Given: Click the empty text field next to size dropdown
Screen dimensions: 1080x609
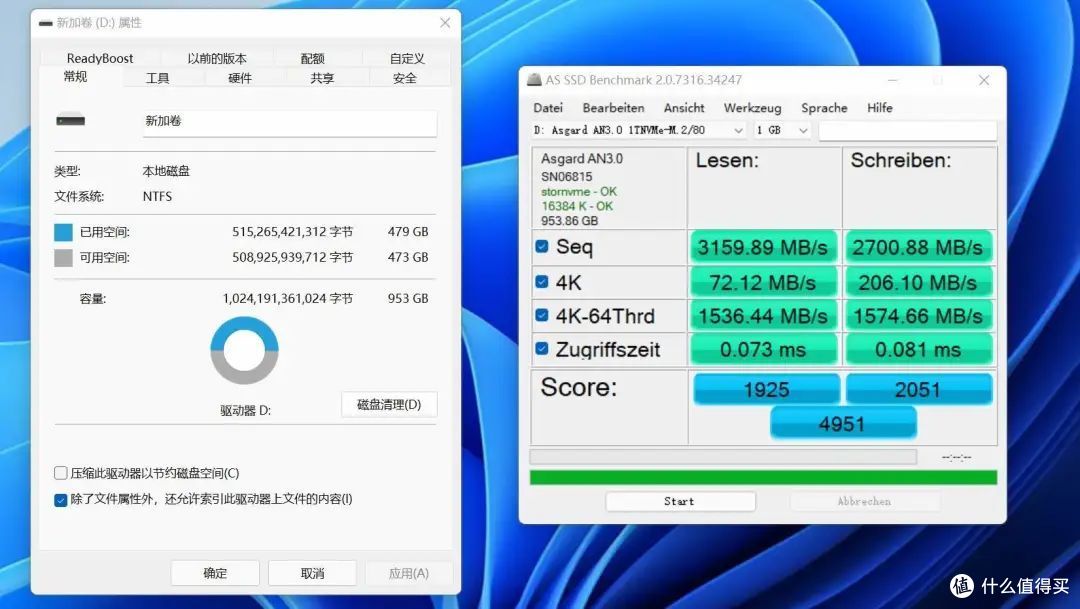Looking at the screenshot, I should pyautogui.click(x=907, y=130).
